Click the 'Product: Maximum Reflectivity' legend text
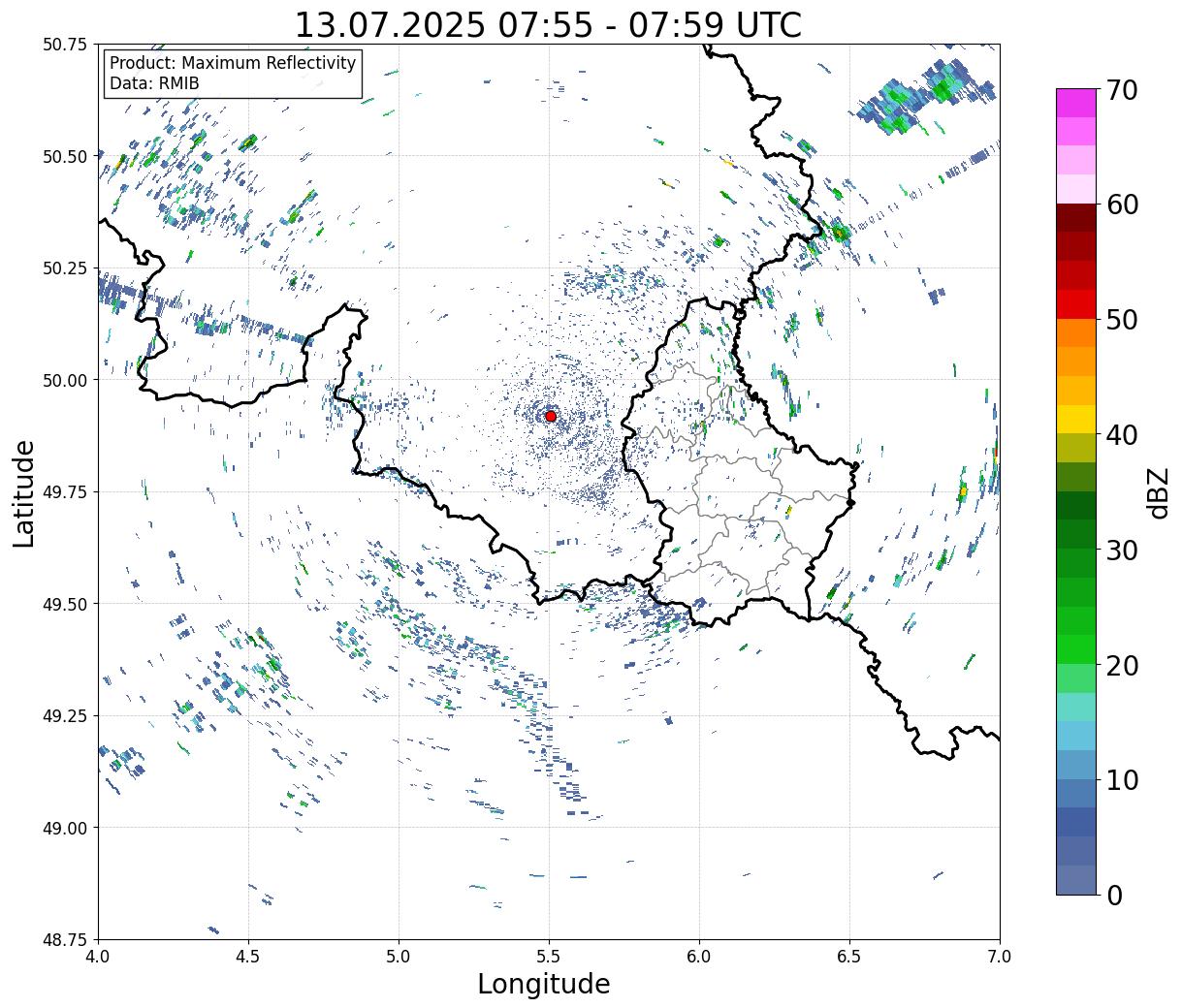 (233, 63)
